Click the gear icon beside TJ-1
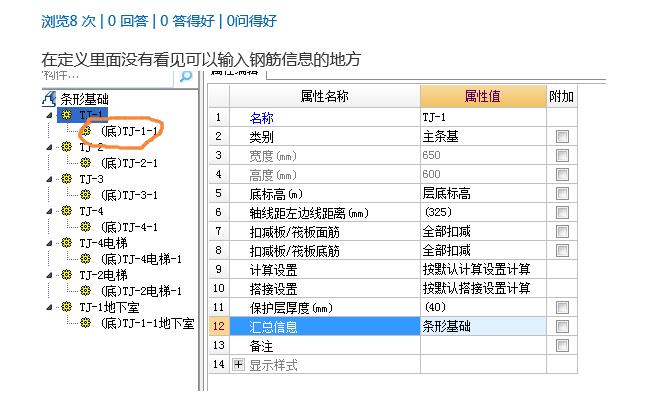The width and height of the screenshot is (662, 398). (x=66, y=114)
